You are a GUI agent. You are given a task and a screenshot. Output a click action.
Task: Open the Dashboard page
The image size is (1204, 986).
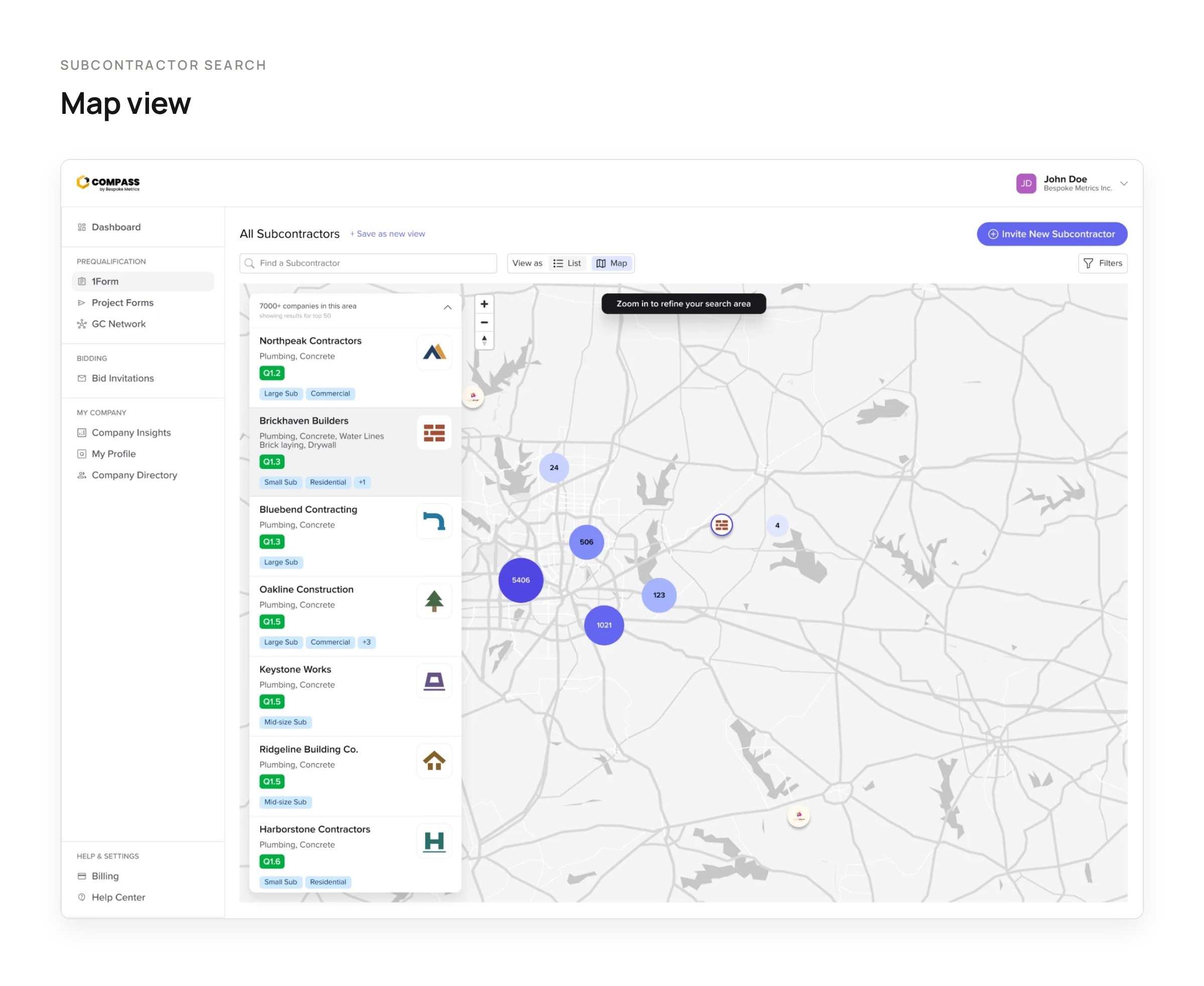click(116, 227)
